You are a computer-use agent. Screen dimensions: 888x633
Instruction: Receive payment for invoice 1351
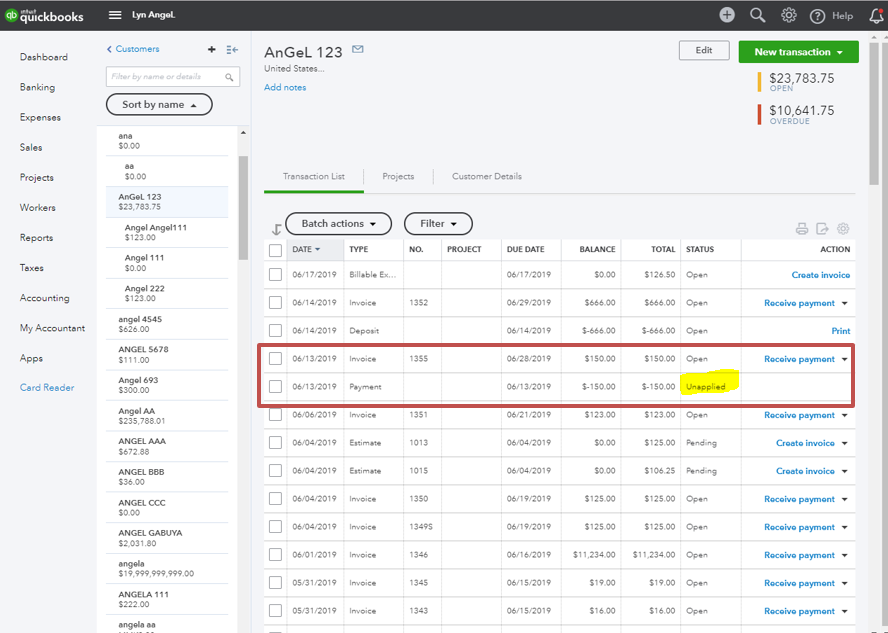[799, 416]
